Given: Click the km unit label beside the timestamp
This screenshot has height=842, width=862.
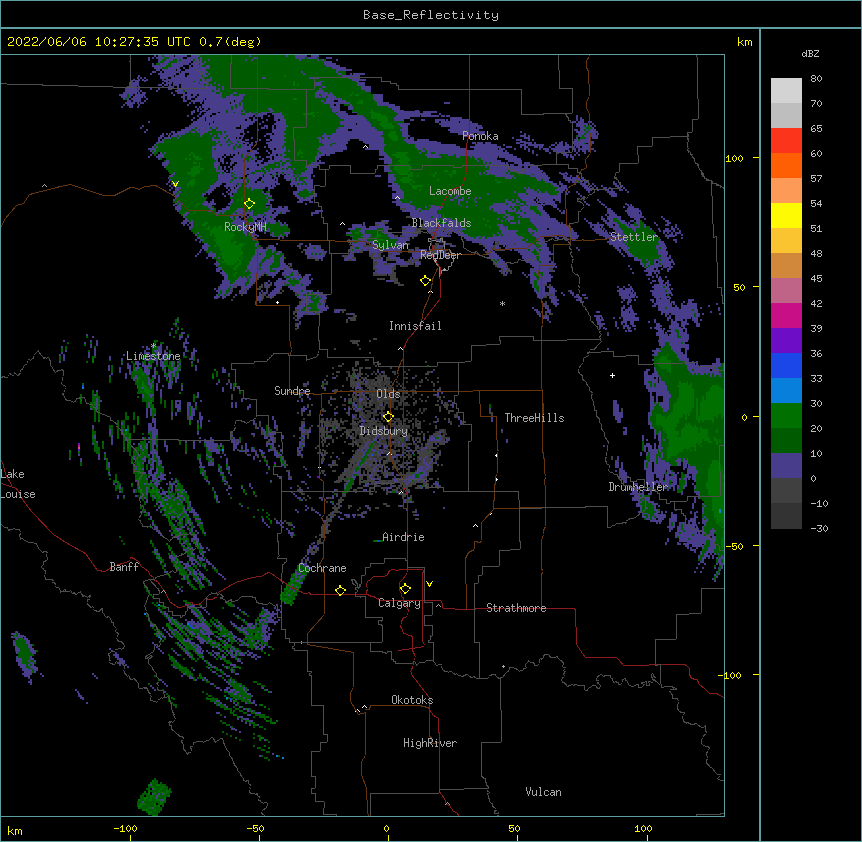Looking at the screenshot, I should click(745, 42).
